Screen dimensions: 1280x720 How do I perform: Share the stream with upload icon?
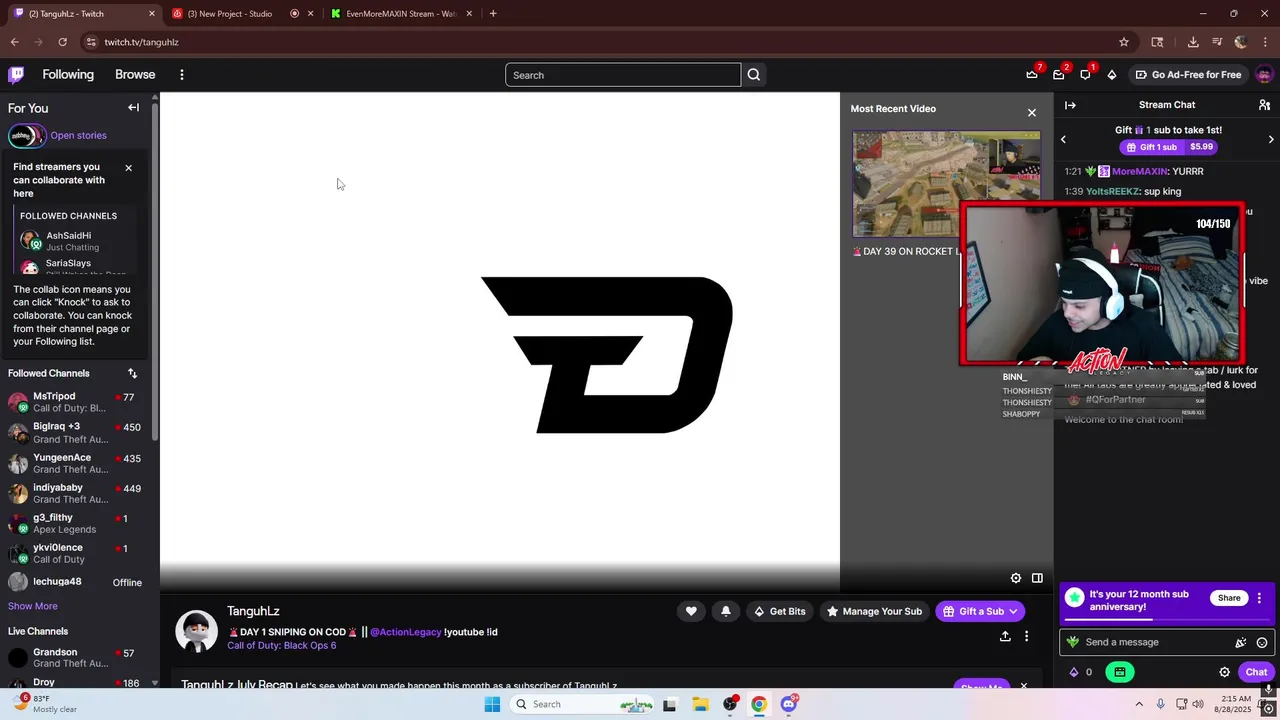pos(1005,636)
